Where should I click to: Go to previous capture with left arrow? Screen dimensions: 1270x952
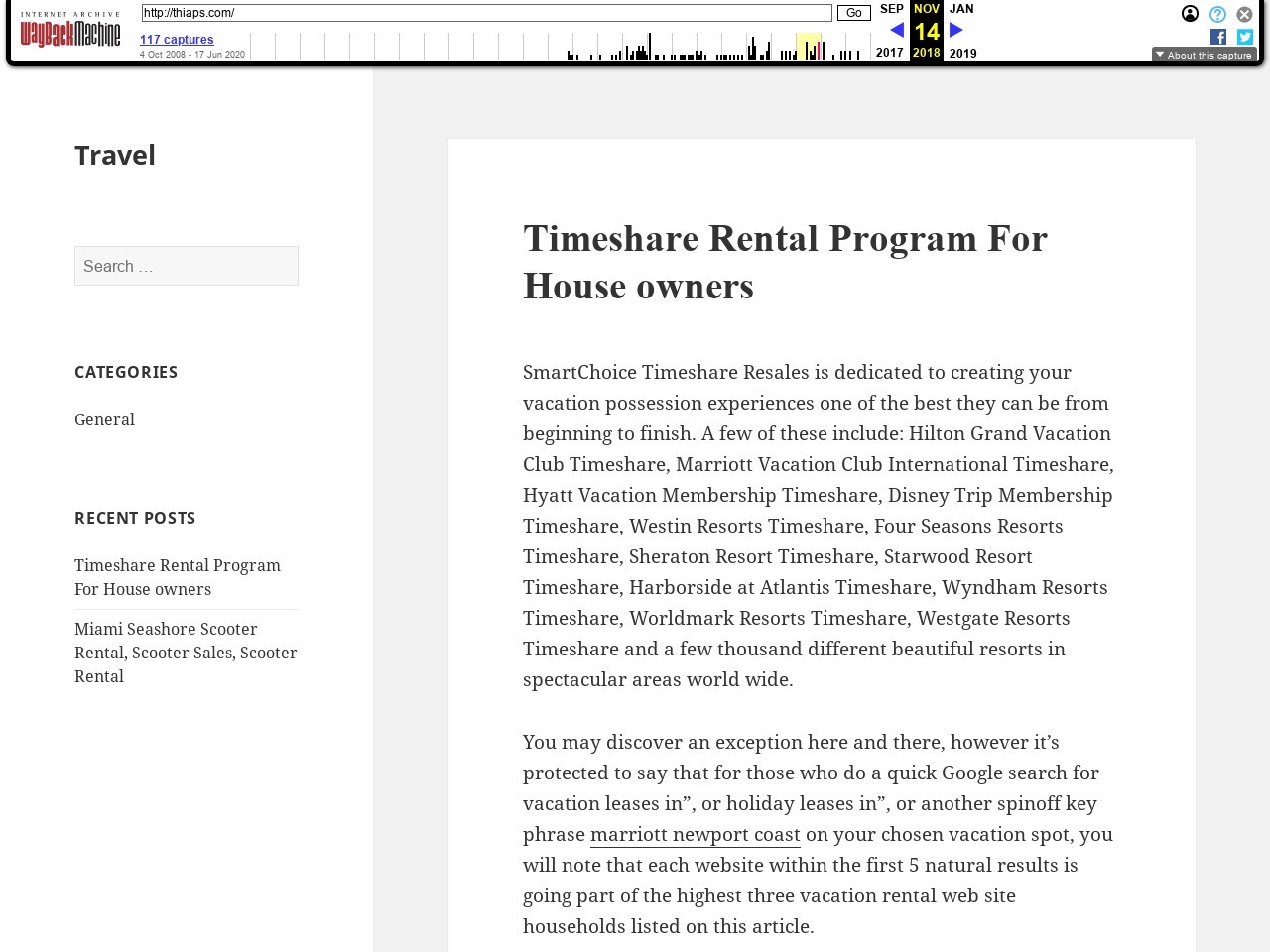coord(896,31)
